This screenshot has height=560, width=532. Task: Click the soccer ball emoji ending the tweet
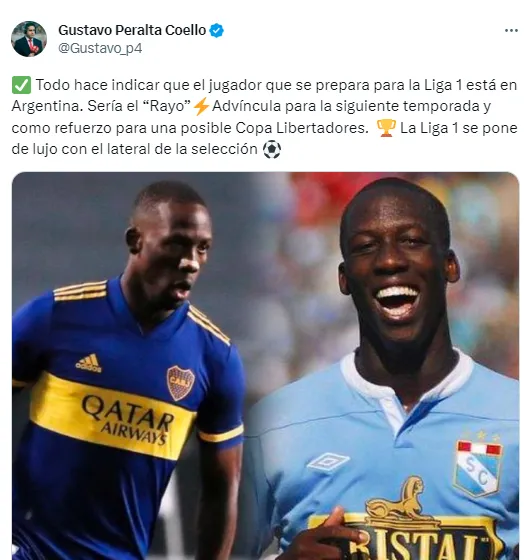pos(272,149)
